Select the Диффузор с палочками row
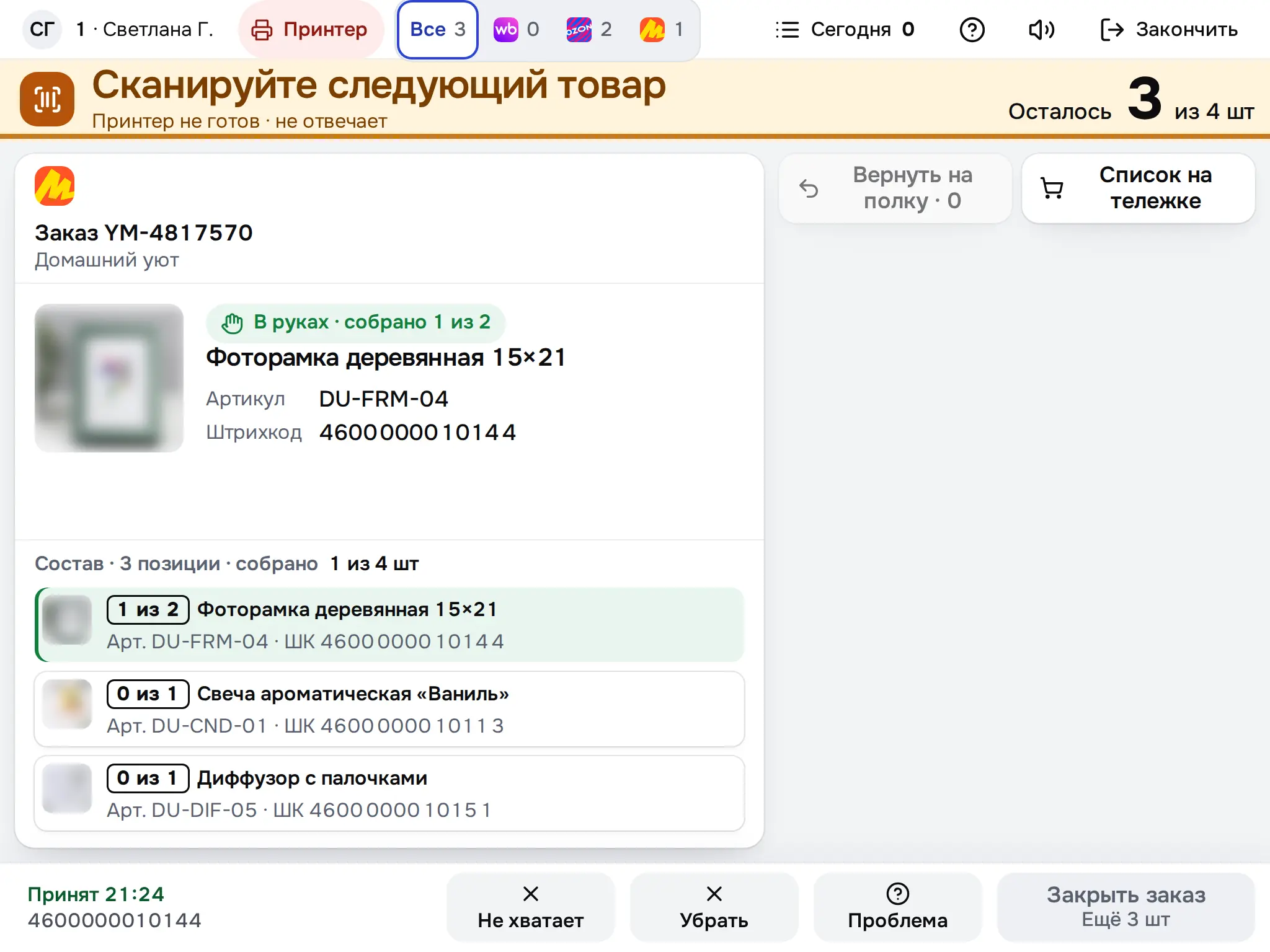The height and width of the screenshot is (952, 1270). coord(389,793)
